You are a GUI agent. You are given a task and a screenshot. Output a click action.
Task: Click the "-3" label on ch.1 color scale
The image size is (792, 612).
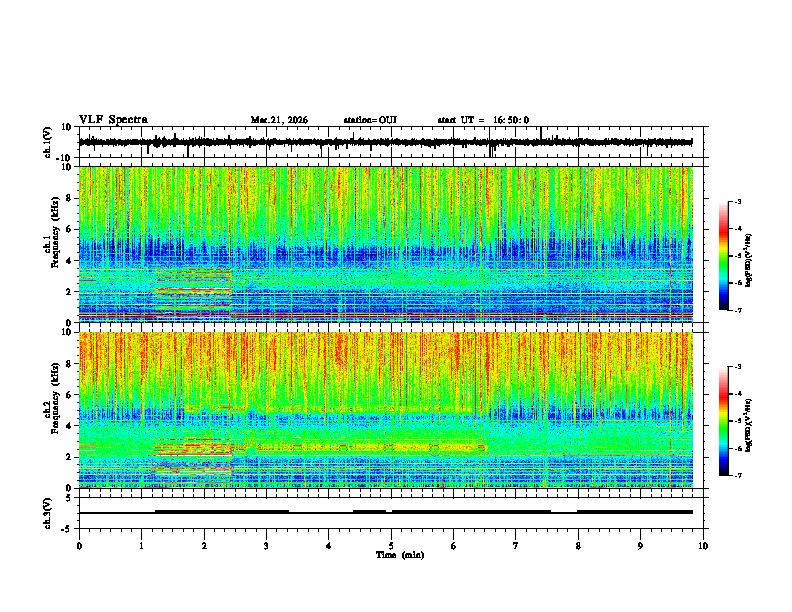[x=737, y=202]
